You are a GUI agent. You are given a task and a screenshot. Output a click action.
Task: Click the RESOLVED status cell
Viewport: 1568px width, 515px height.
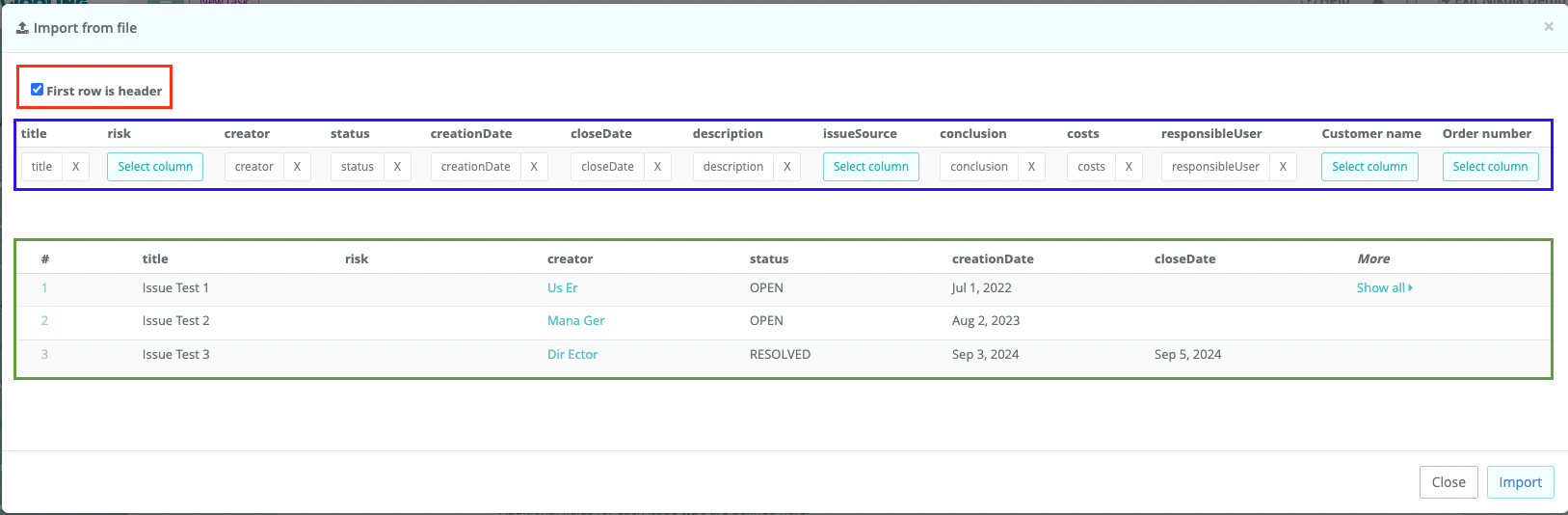coord(781,354)
